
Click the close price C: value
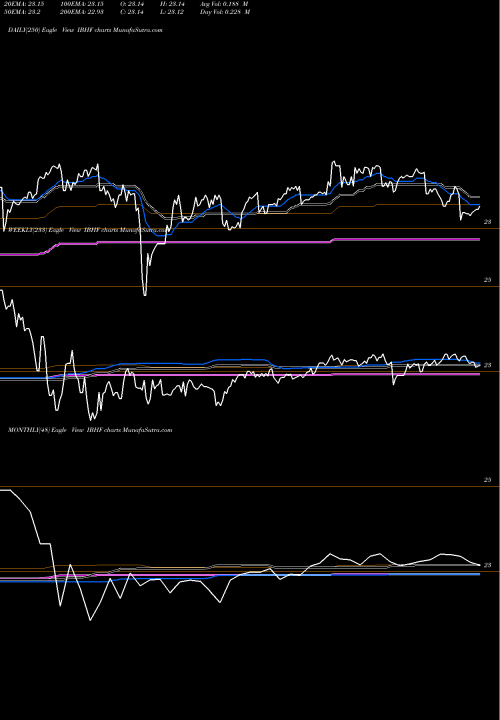click(132, 12)
